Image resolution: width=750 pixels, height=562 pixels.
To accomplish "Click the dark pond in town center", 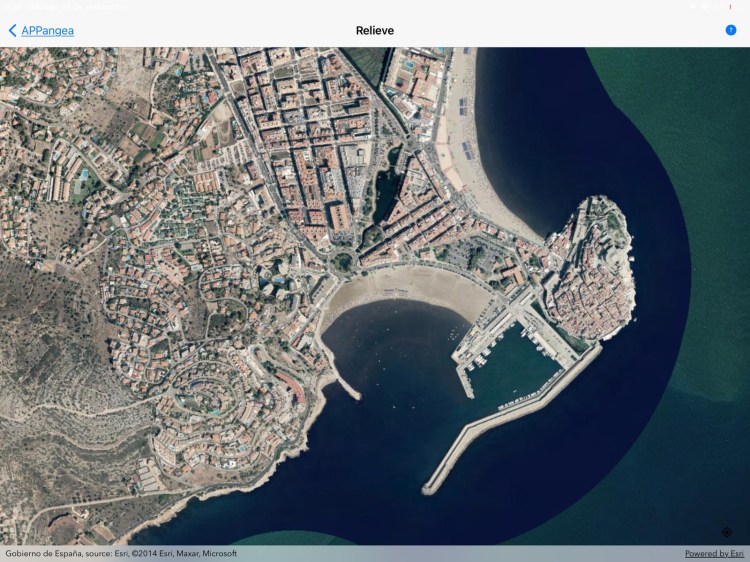I will coord(385,187).
